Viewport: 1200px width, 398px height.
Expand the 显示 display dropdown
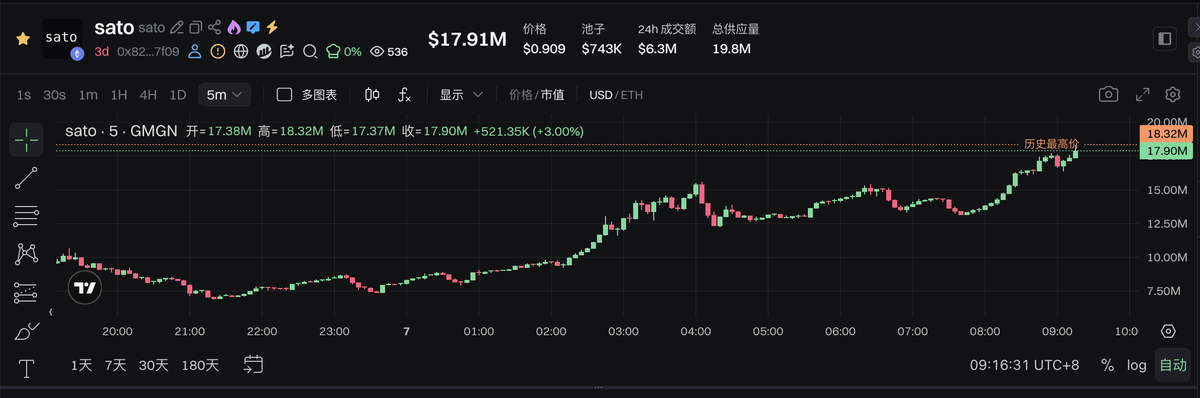click(x=461, y=95)
